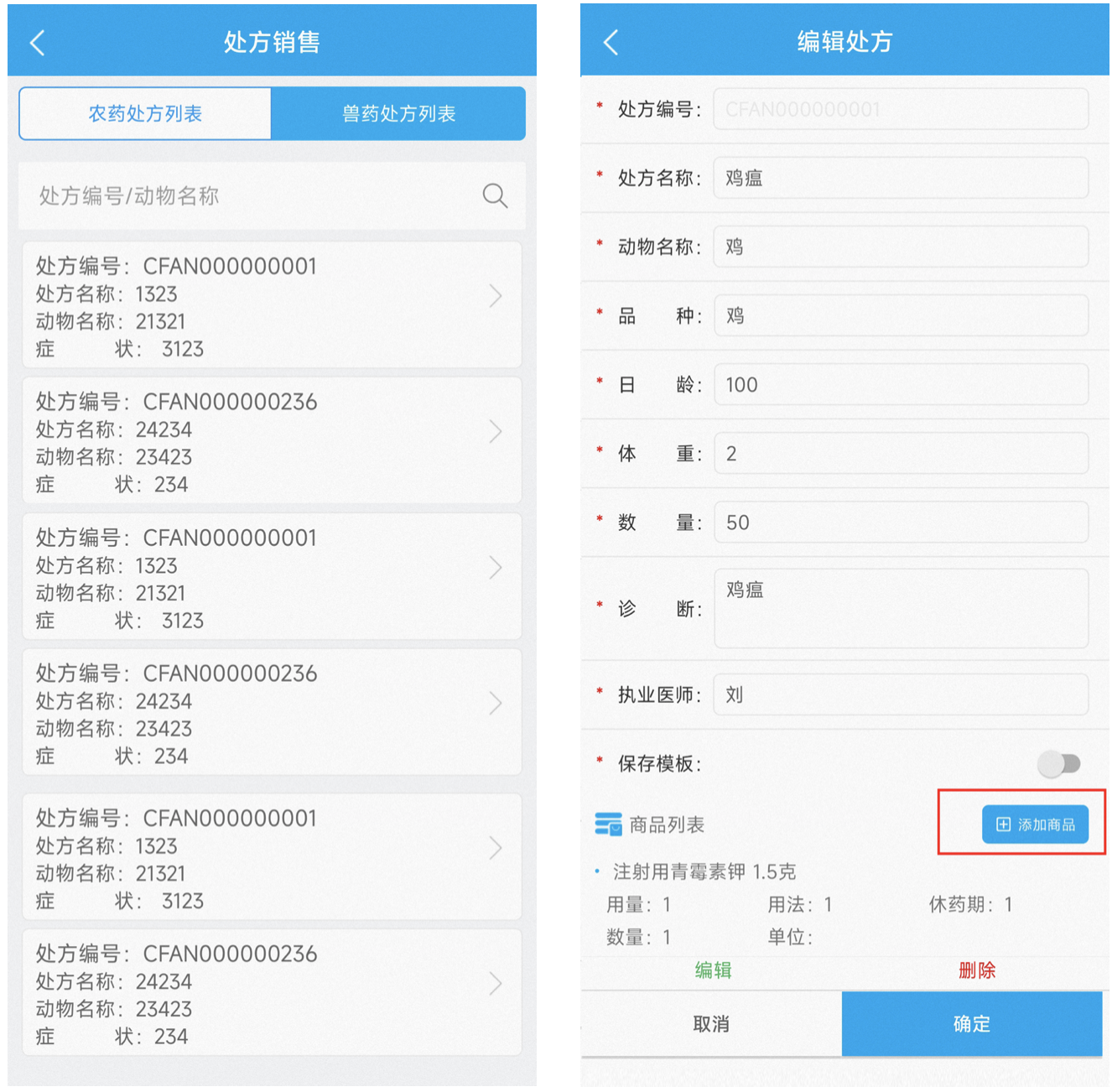This screenshot has width=1112, height=1092.
Task: Tap green 编辑 link for product
Action: 713,970
